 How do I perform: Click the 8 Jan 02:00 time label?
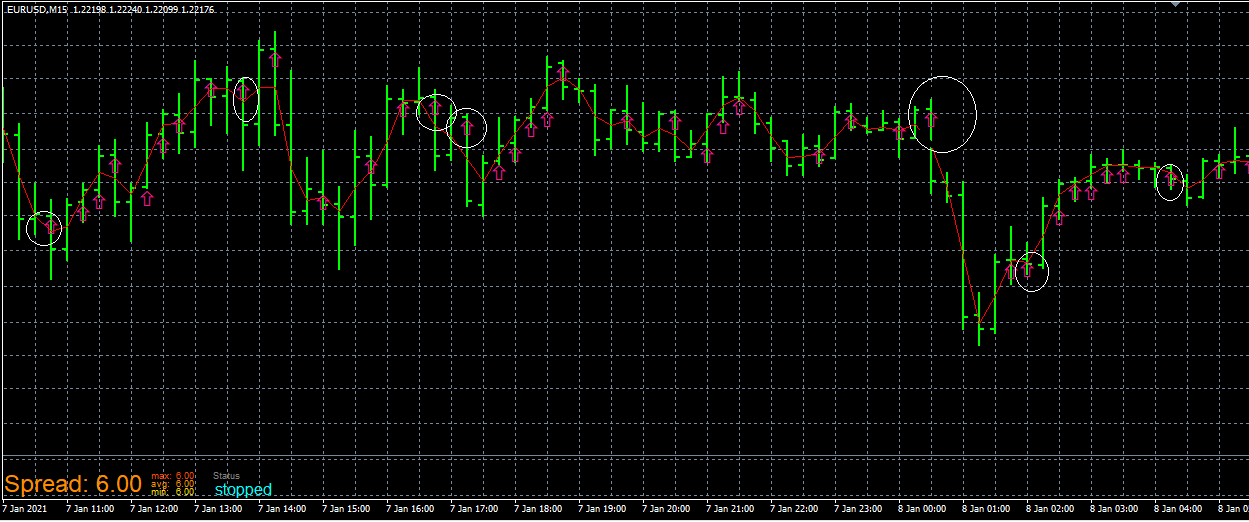click(1050, 509)
